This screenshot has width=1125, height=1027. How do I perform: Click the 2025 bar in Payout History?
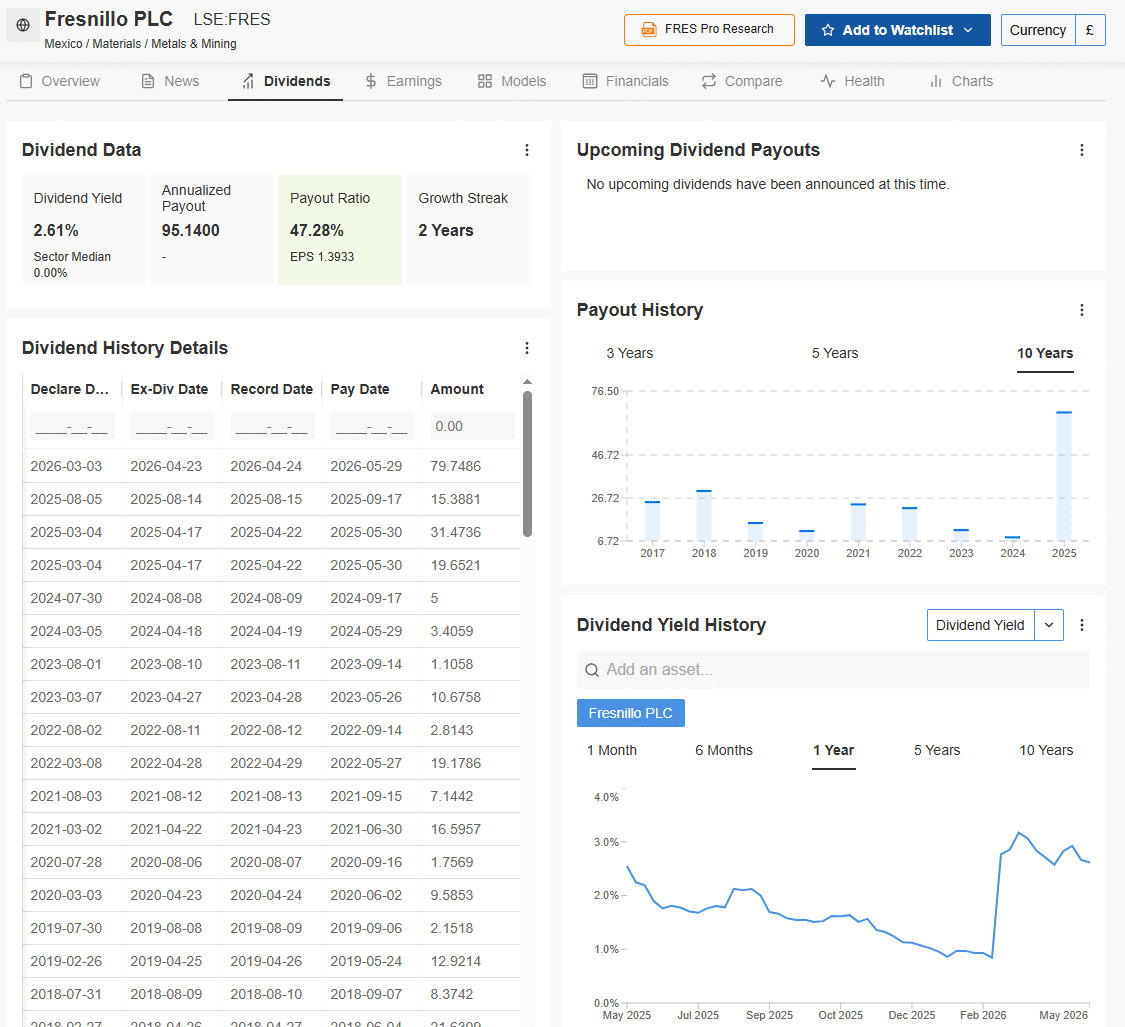[1064, 477]
